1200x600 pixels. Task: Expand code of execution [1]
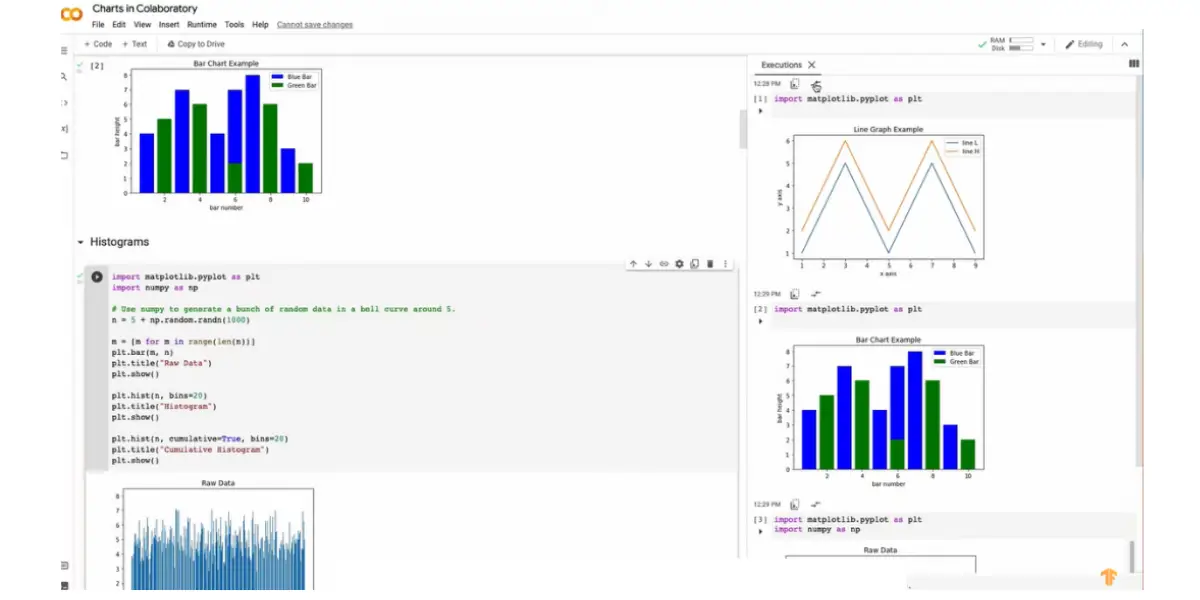tap(760, 111)
